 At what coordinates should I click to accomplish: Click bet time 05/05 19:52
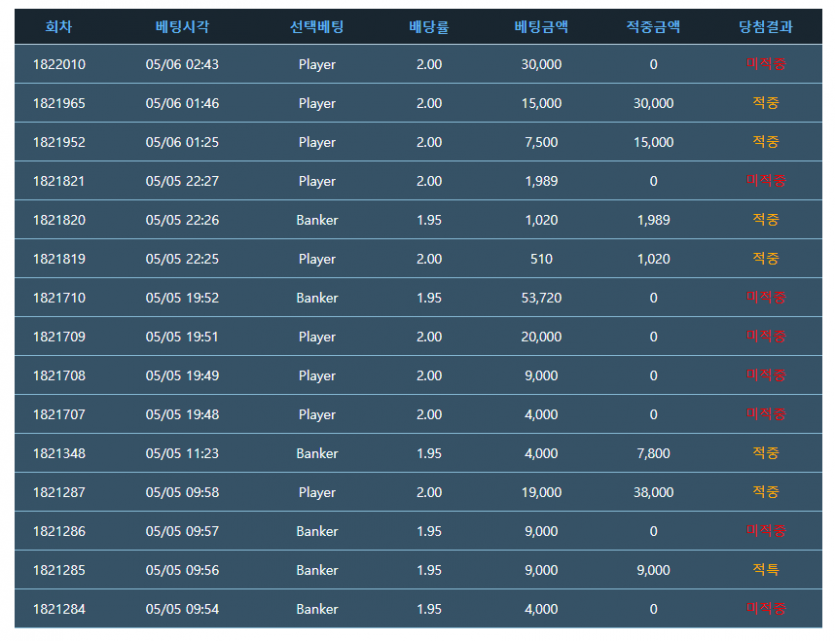[182, 298]
